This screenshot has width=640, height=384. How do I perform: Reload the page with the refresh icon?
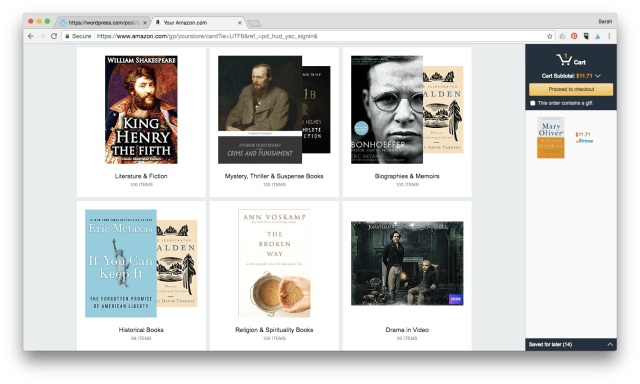tap(54, 36)
